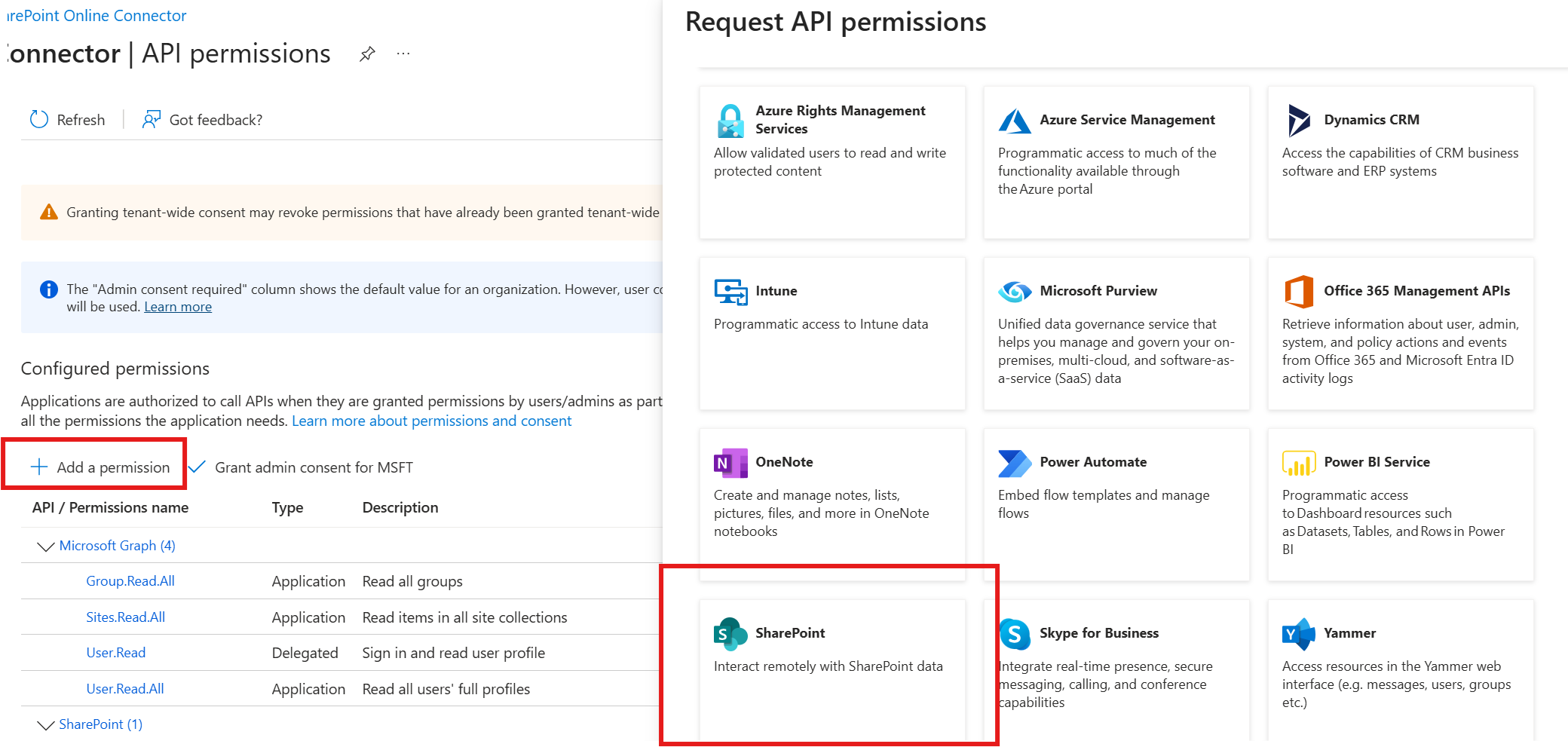Click the blue info icon in notice banner

[x=49, y=289]
